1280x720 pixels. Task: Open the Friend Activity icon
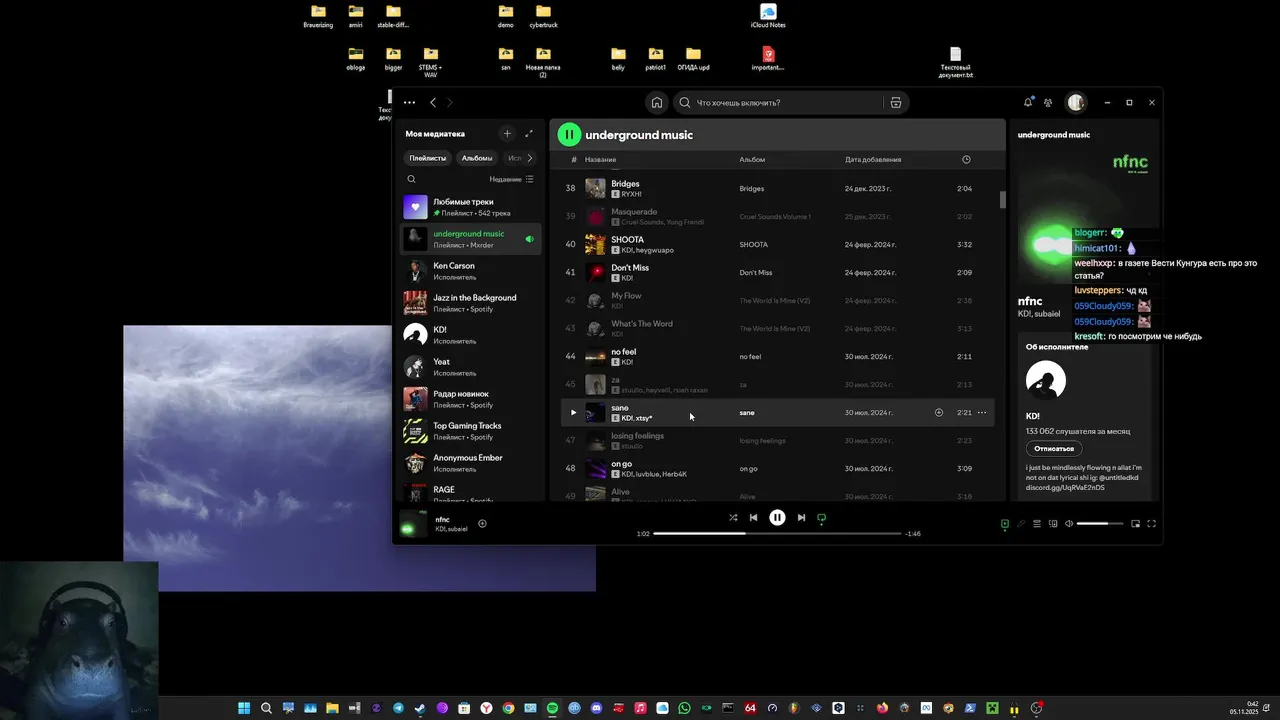coord(1048,102)
